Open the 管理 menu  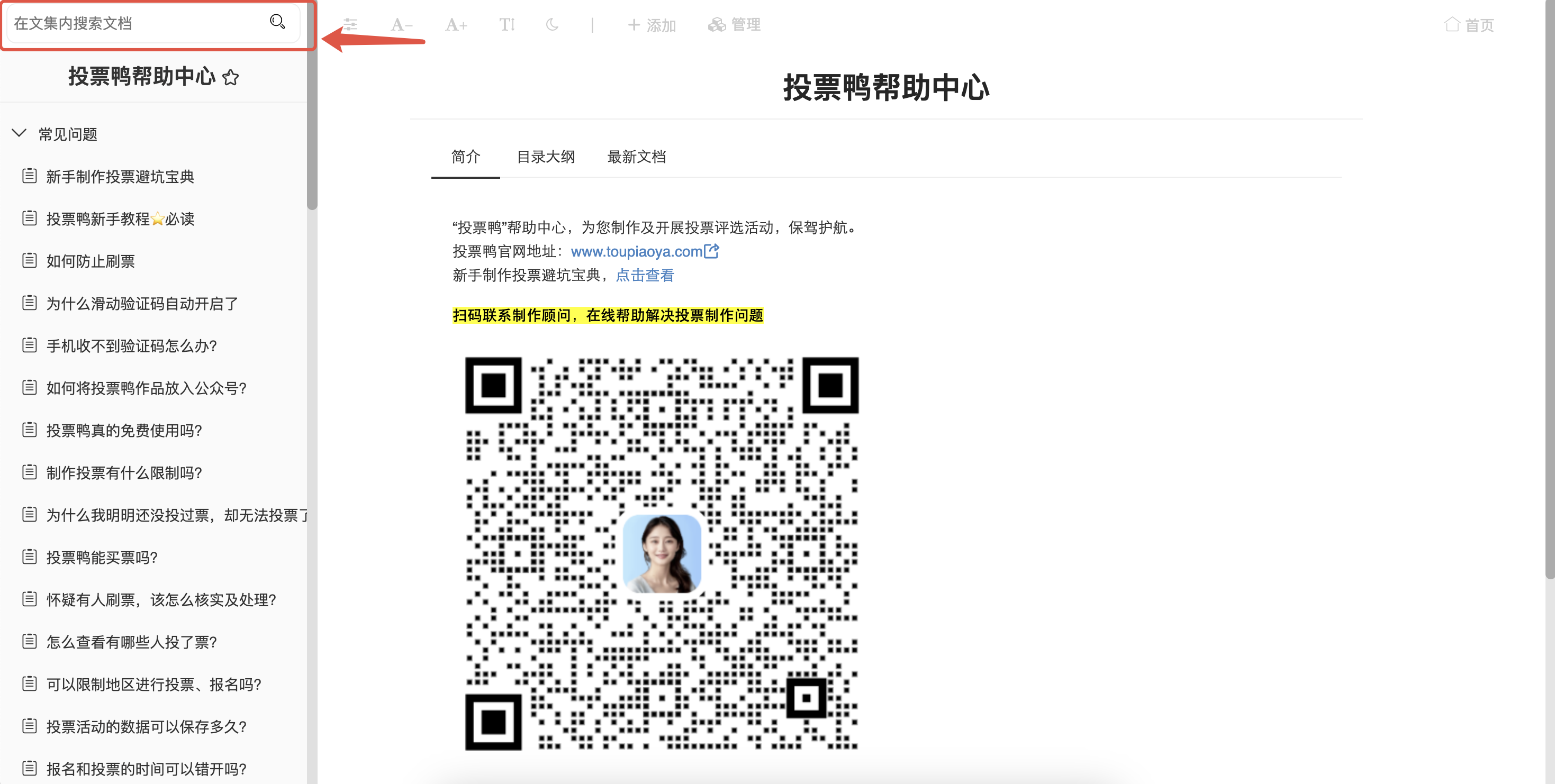pyautogui.click(x=734, y=25)
